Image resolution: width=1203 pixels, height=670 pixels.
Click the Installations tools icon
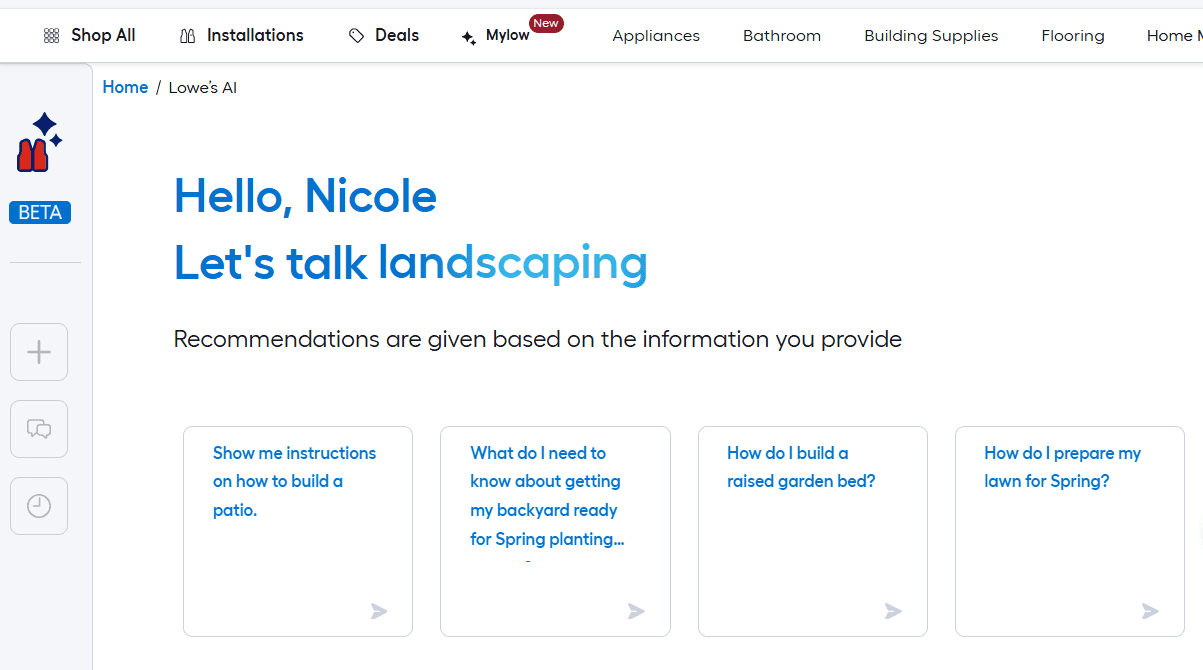coord(187,36)
